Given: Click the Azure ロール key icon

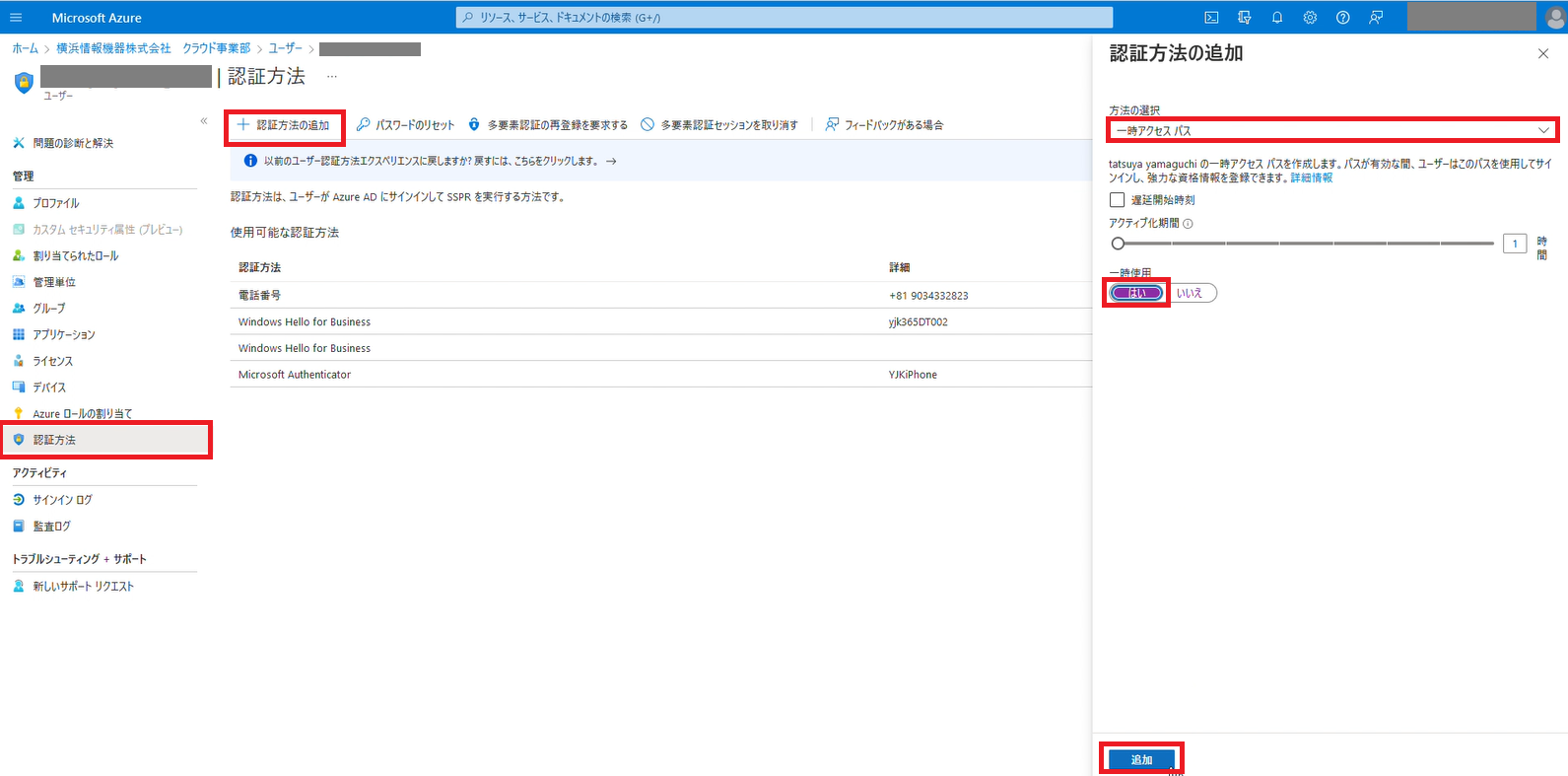Looking at the screenshot, I should (19, 414).
